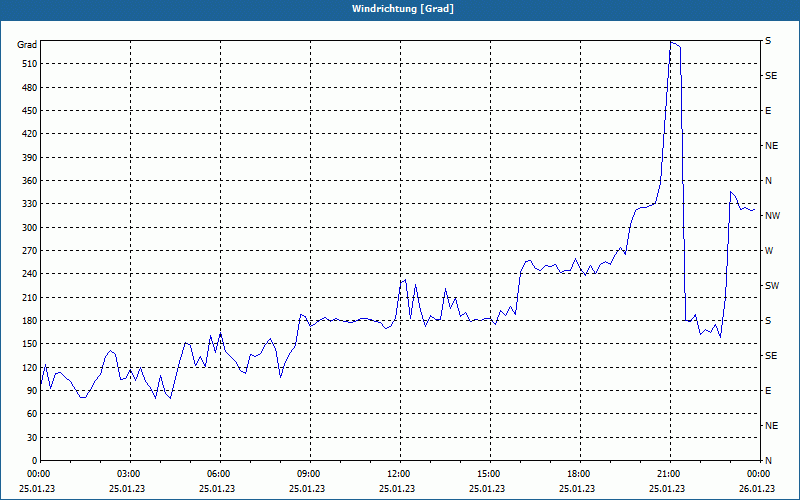This screenshot has height=500, width=800.
Task: Click the 360 y-axis value
Action: pos(30,181)
